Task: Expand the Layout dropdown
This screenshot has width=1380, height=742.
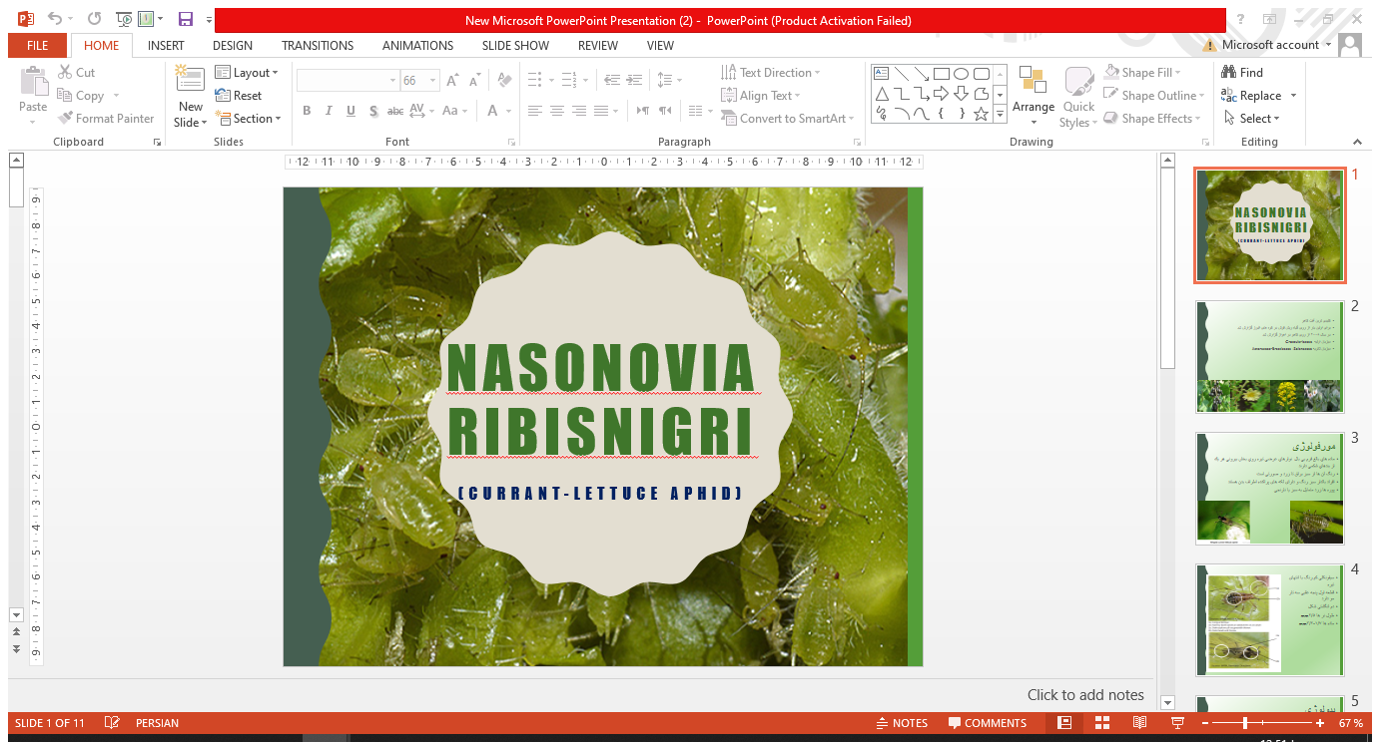Action: click(x=255, y=73)
